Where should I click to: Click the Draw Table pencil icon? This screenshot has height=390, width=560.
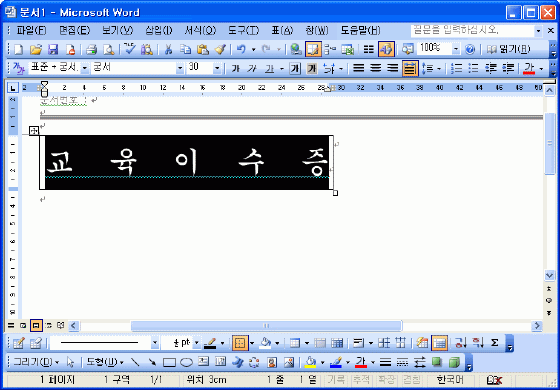pyautogui.click(x=18, y=343)
